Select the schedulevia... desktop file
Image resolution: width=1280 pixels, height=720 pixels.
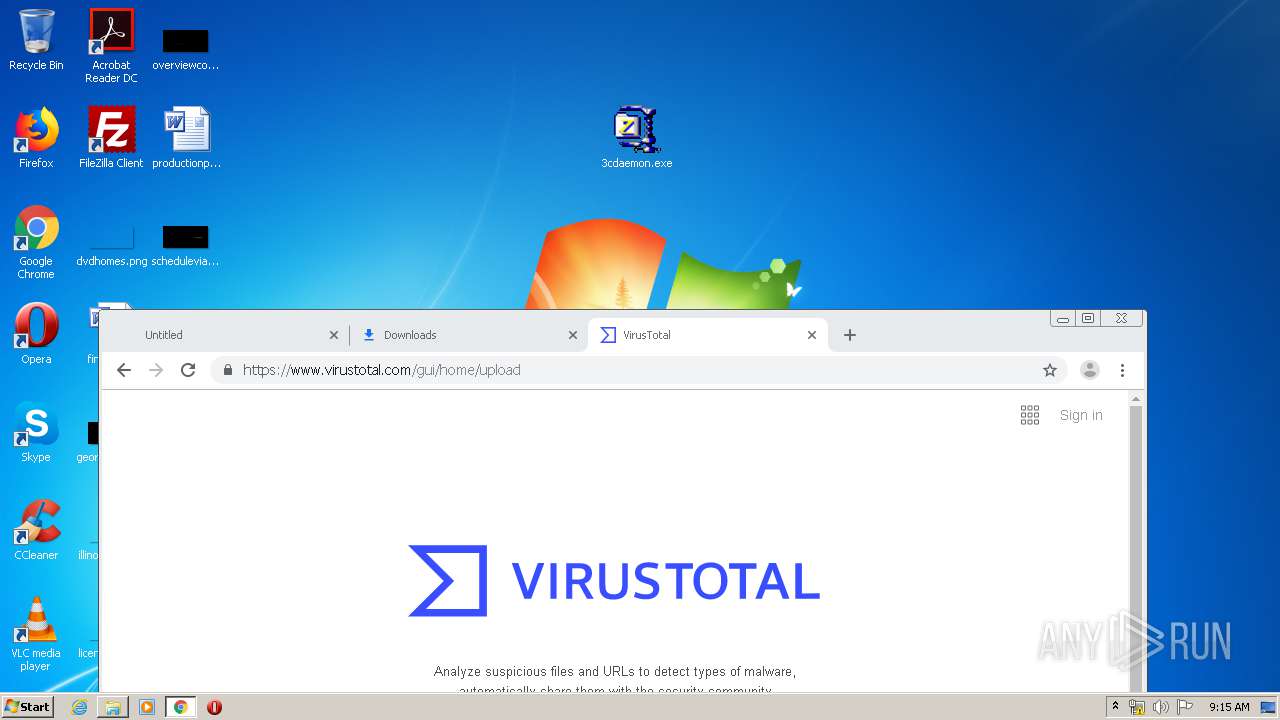(x=186, y=246)
